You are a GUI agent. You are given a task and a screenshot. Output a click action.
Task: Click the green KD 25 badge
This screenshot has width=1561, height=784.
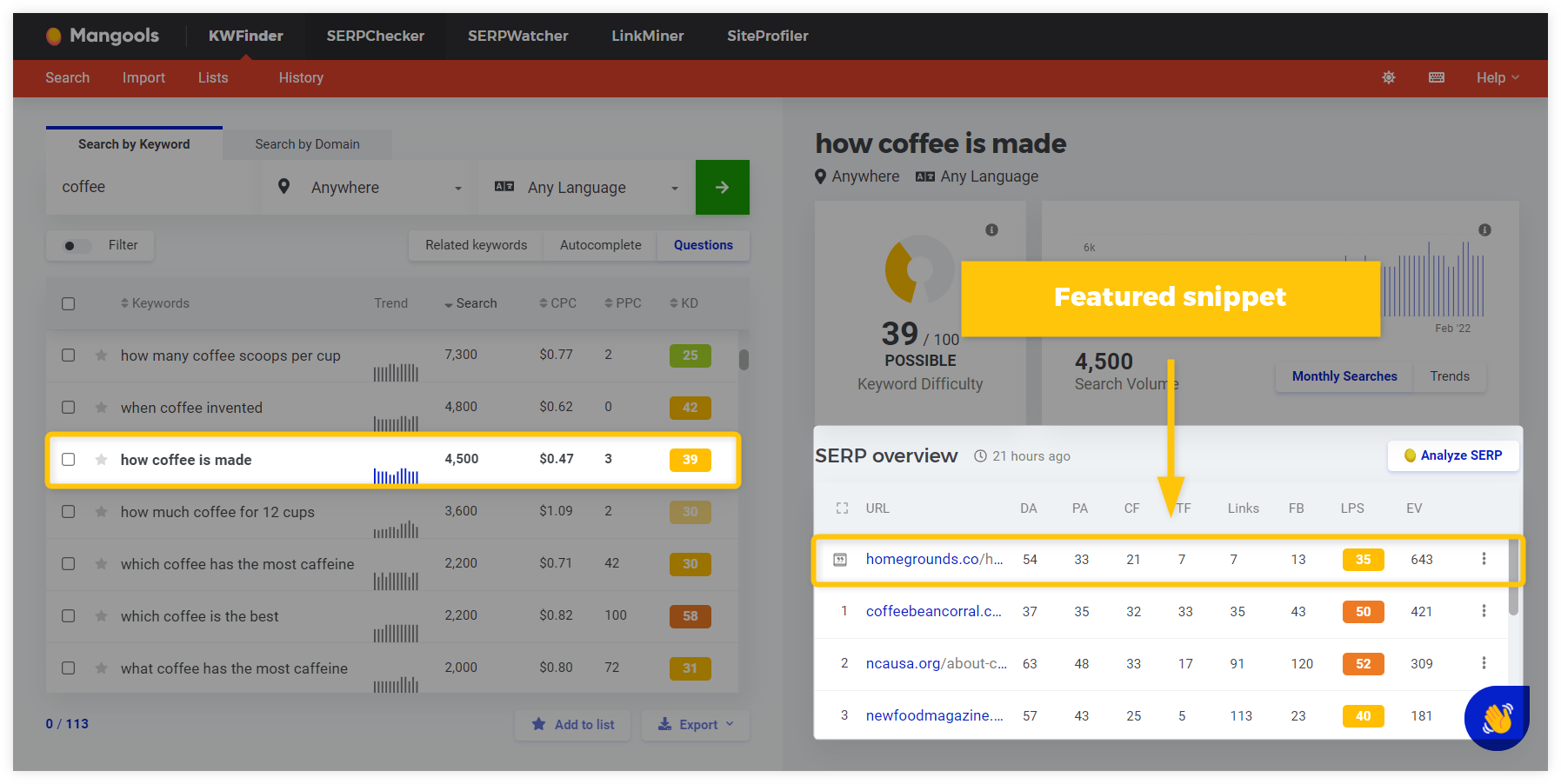point(690,355)
